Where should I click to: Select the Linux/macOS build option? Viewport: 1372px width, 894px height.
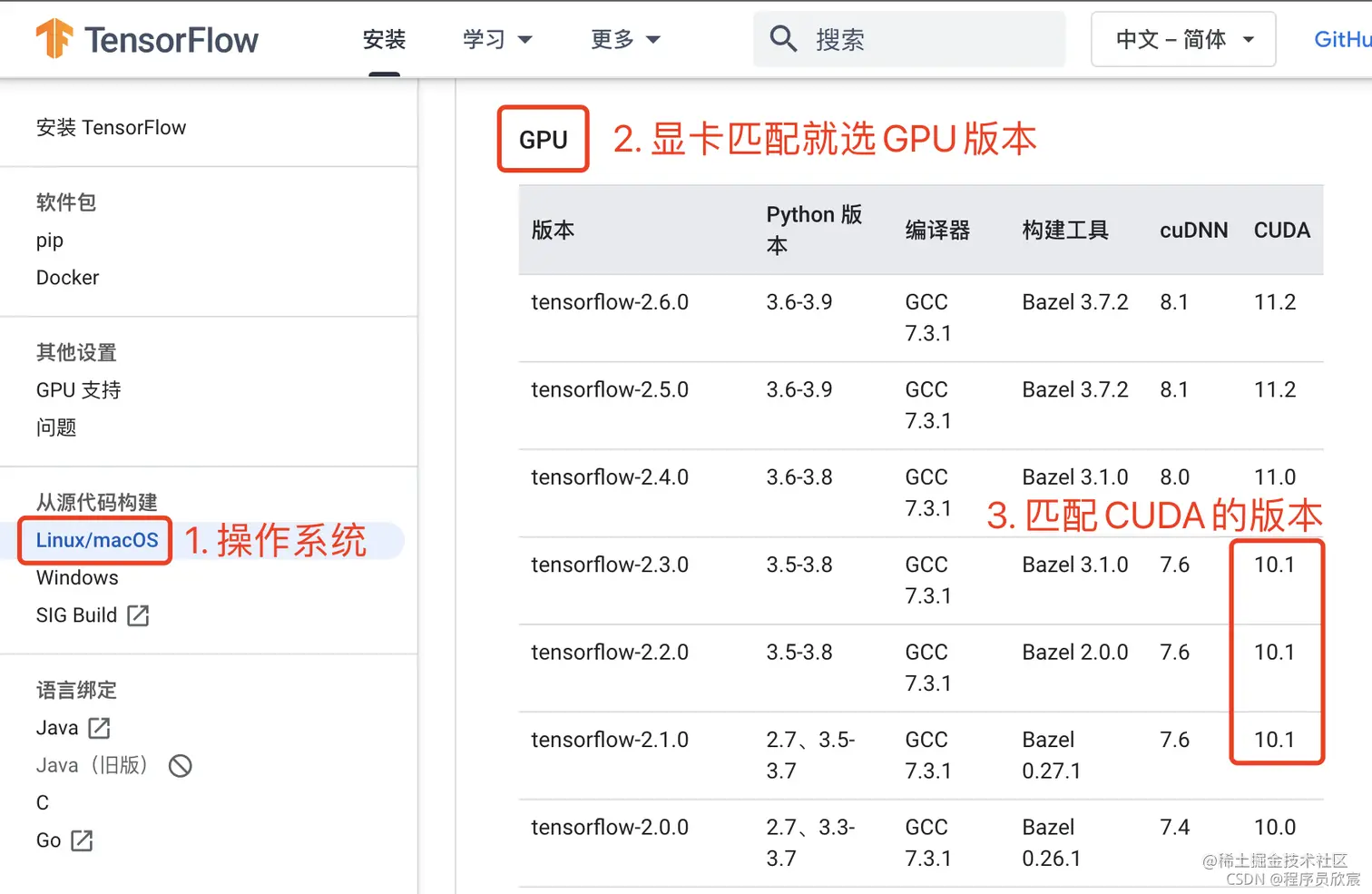tap(94, 540)
